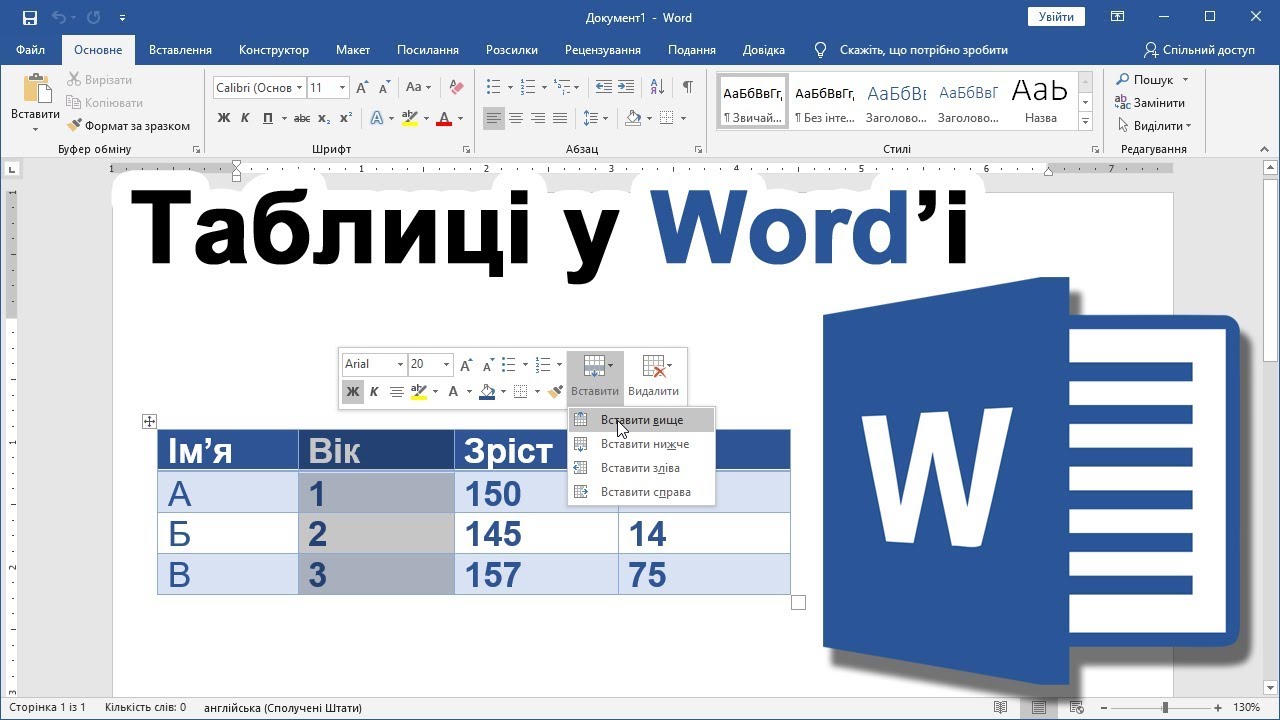Increase font size in the ribbon
Image resolution: width=1280 pixels, height=720 pixels.
(362, 87)
